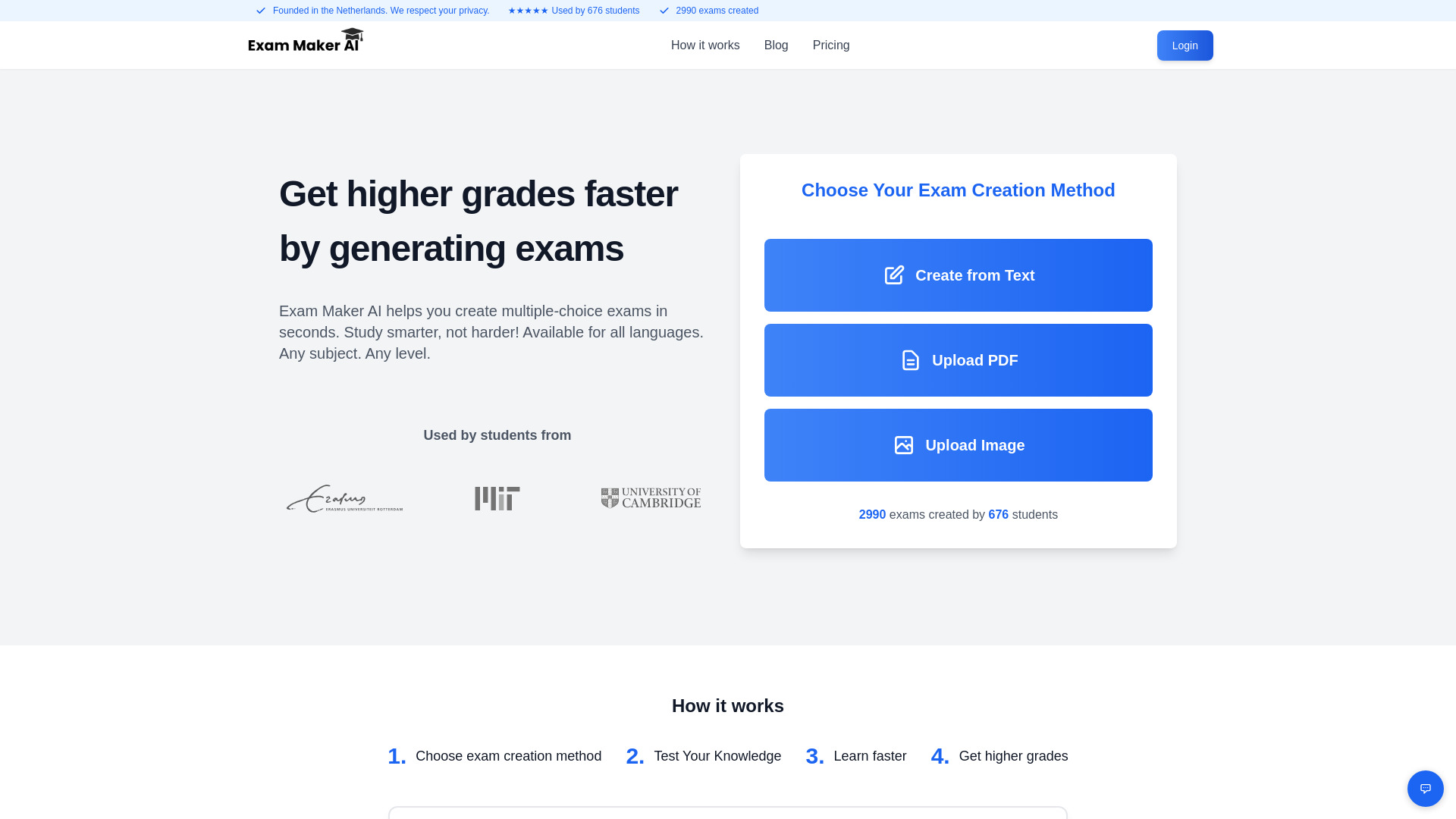Click the Login button
The height and width of the screenshot is (819, 1456).
[x=1184, y=45]
